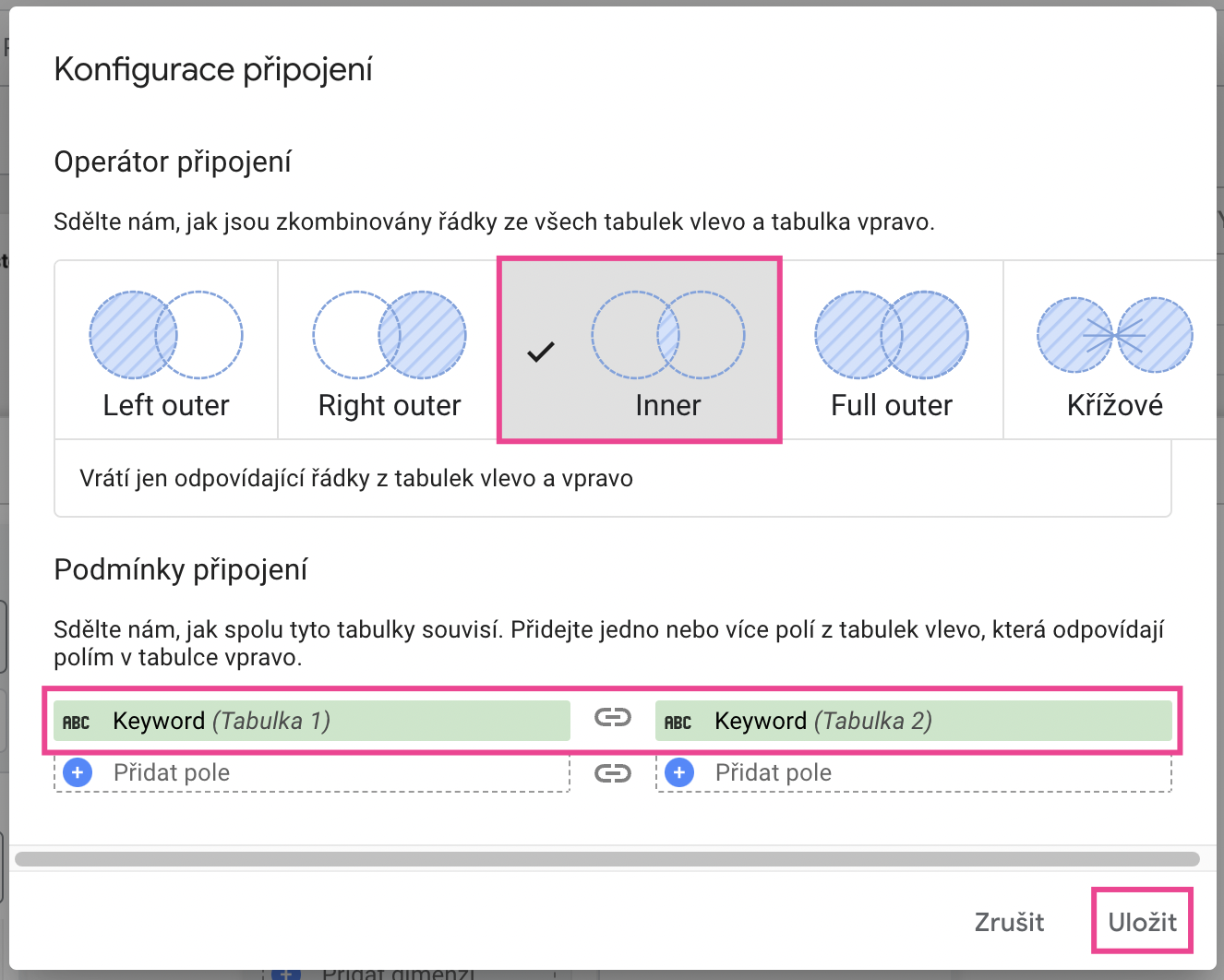Select the Full outer join Venn icon
Screen dimensions: 1224x980
click(892, 335)
